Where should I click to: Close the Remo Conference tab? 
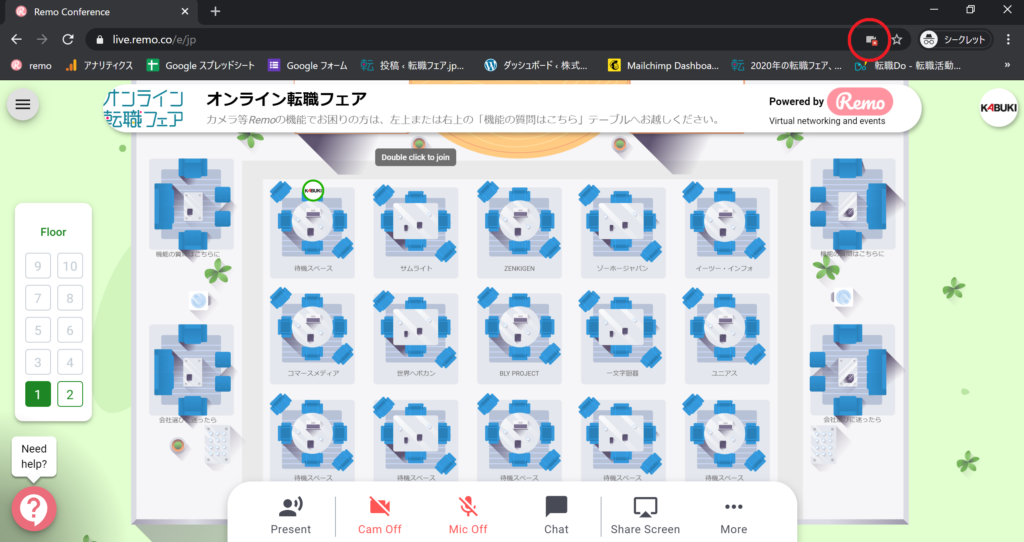(185, 11)
